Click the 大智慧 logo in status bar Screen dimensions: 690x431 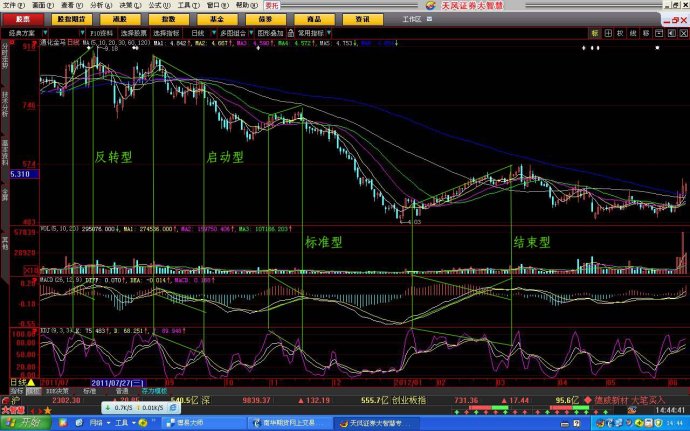(x=13, y=410)
